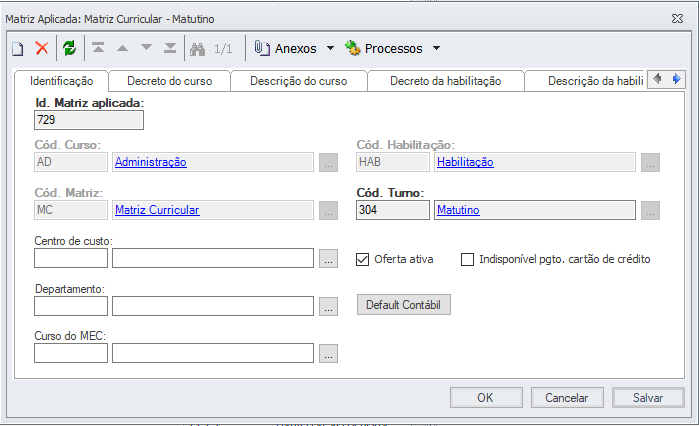Click the Anexos paperclip icon
Viewport: 699px width, 426px height.
[262, 48]
